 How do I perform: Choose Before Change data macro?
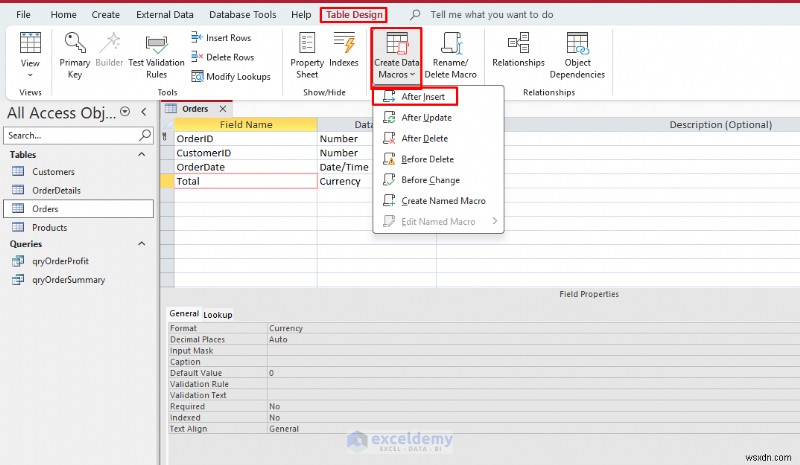pyautogui.click(x=438, y=180)
